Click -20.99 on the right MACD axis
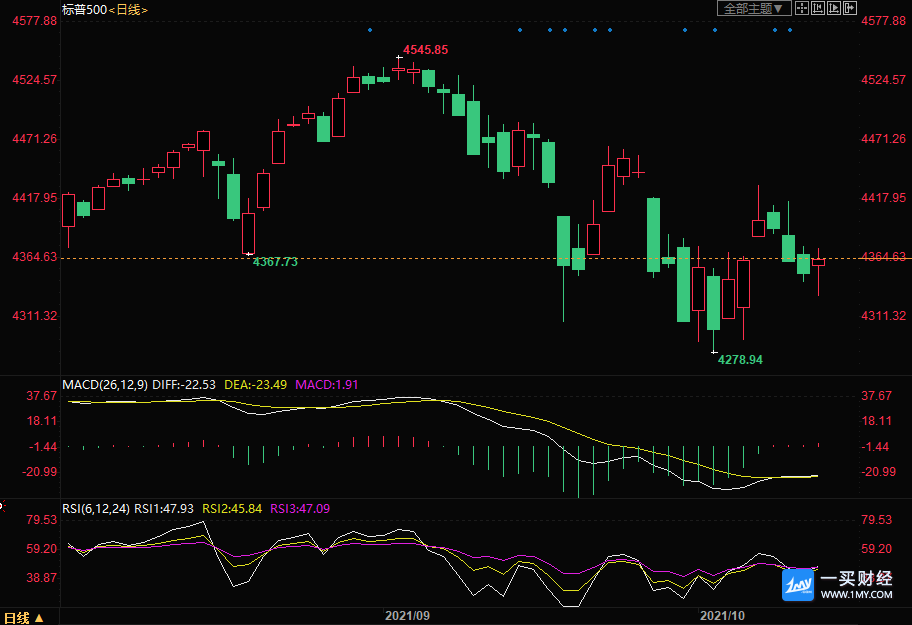912x625 pixels. 878,472
